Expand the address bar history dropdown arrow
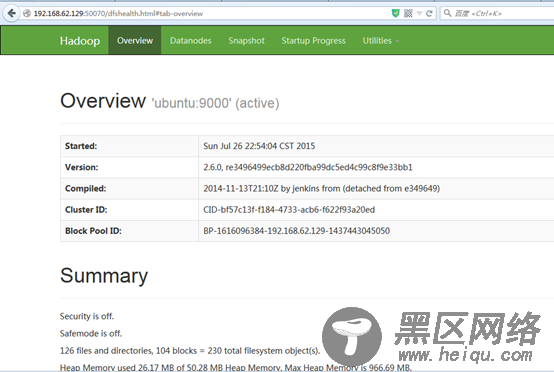Screen dimensions: 554x372 (419, 13)
